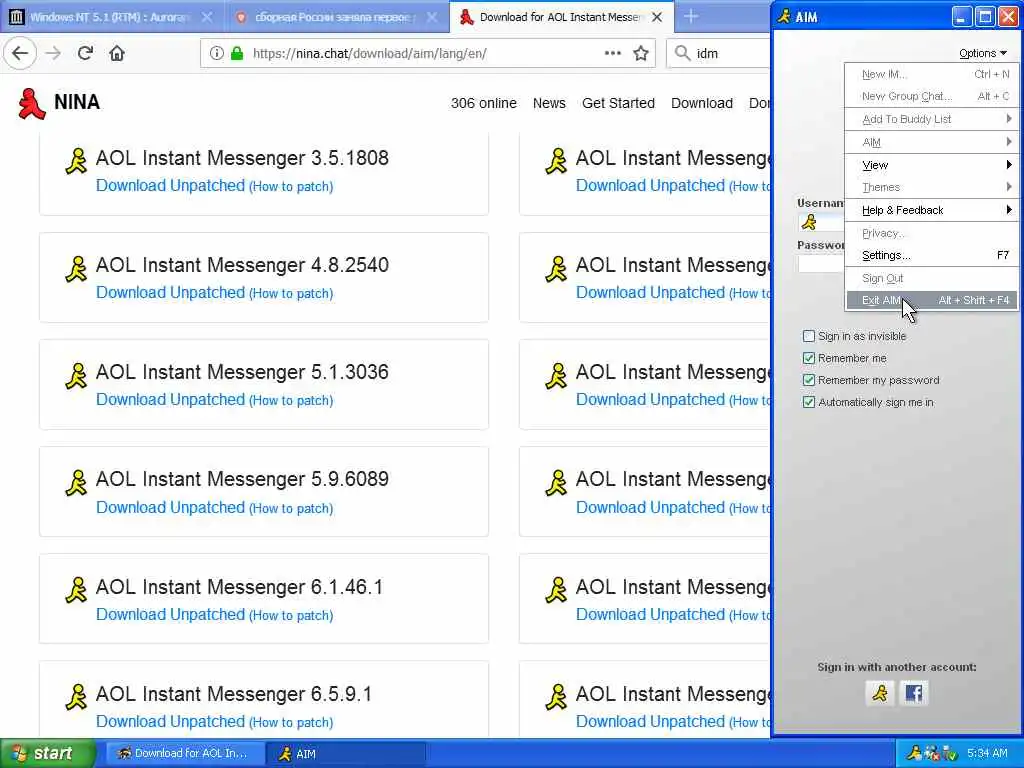Screen dimensions: 1024x768
Task: Reload the page with the refresh icon
Action: (x=85, y=53)
